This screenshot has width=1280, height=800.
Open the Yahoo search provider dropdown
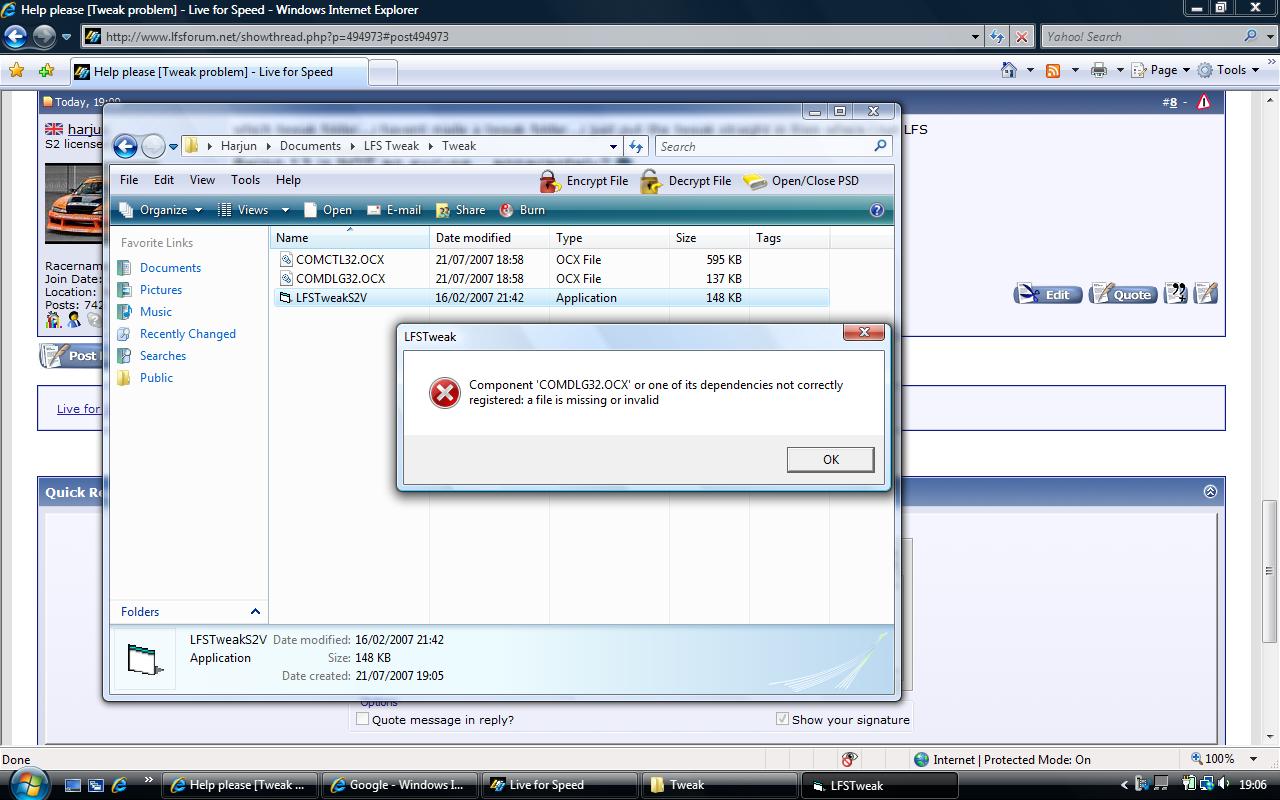coord(1272,37)
